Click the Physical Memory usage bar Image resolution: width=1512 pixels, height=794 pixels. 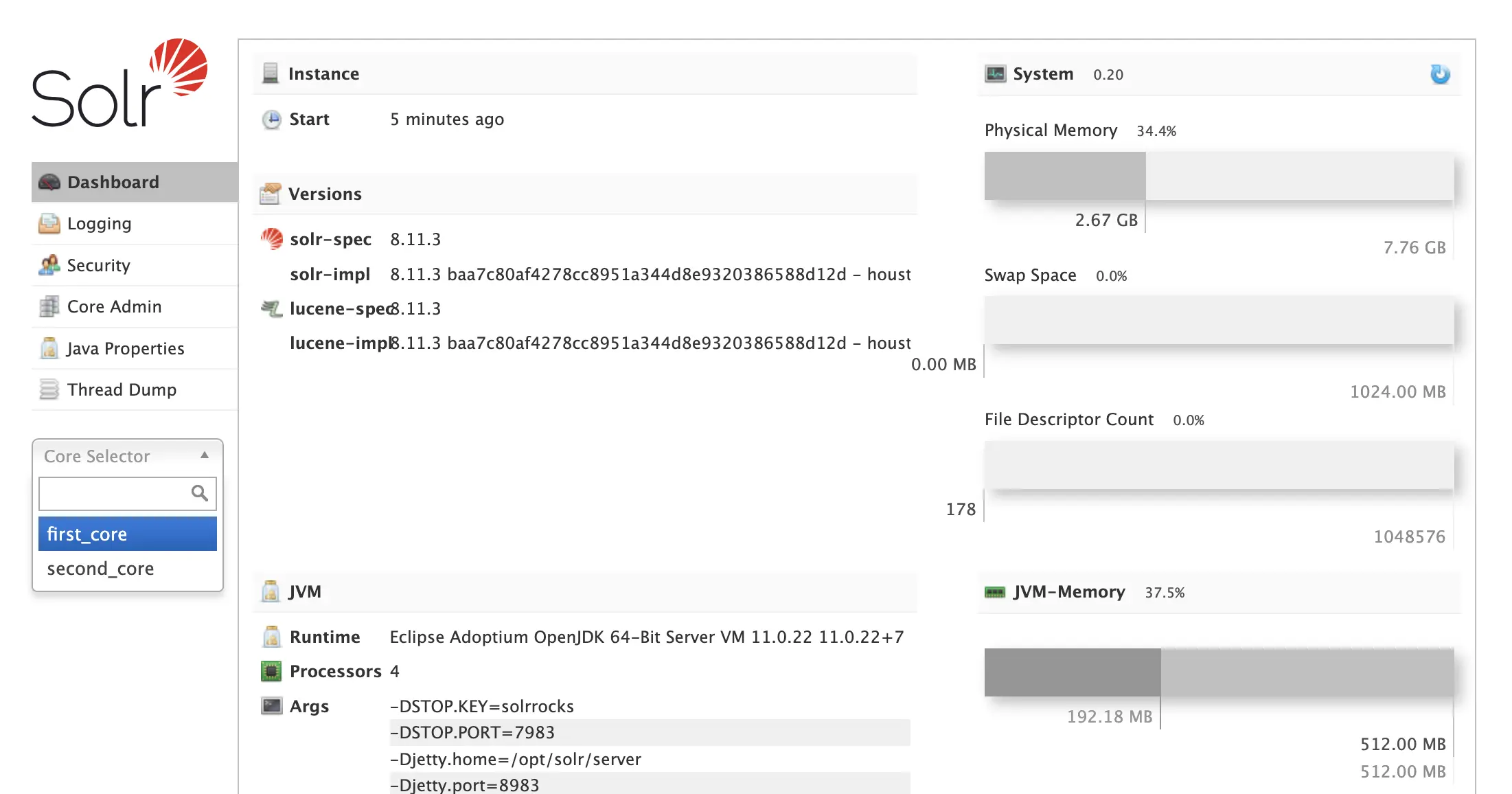pos(1219,176)
